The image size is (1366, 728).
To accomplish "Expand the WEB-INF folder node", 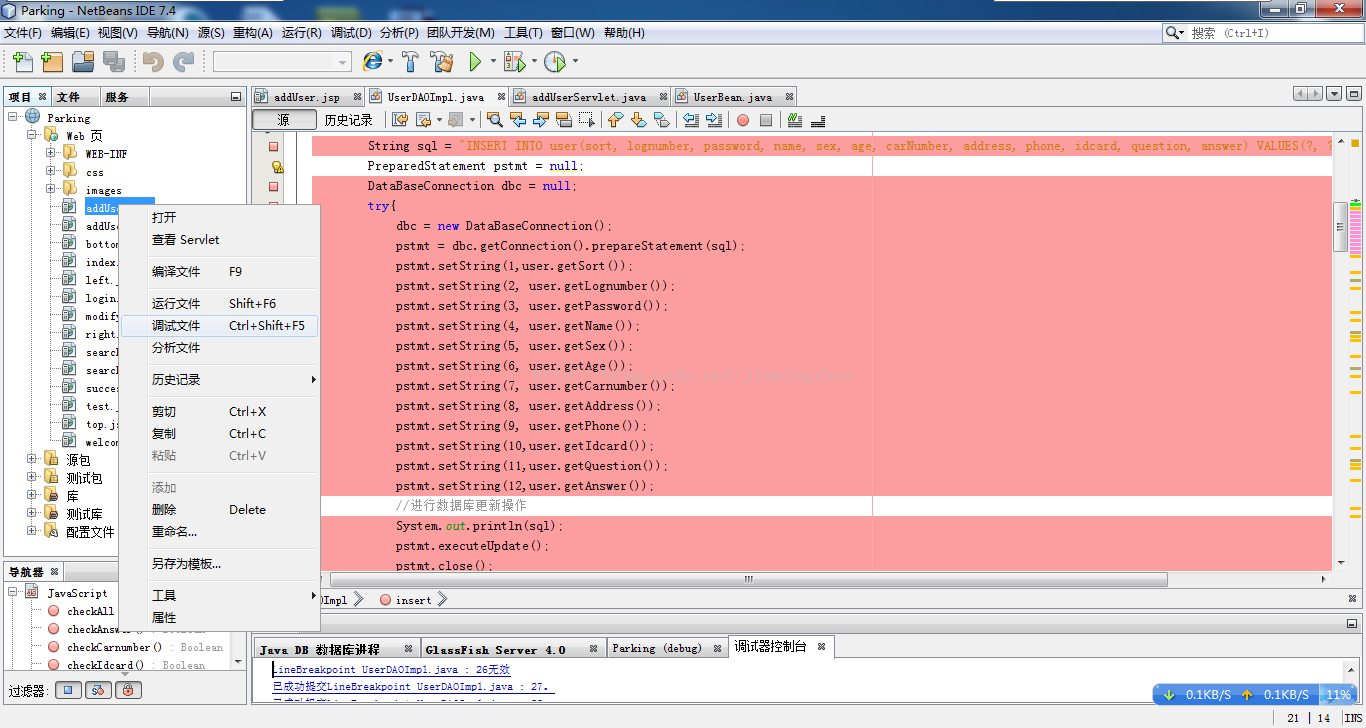I will tap(51, 153).
